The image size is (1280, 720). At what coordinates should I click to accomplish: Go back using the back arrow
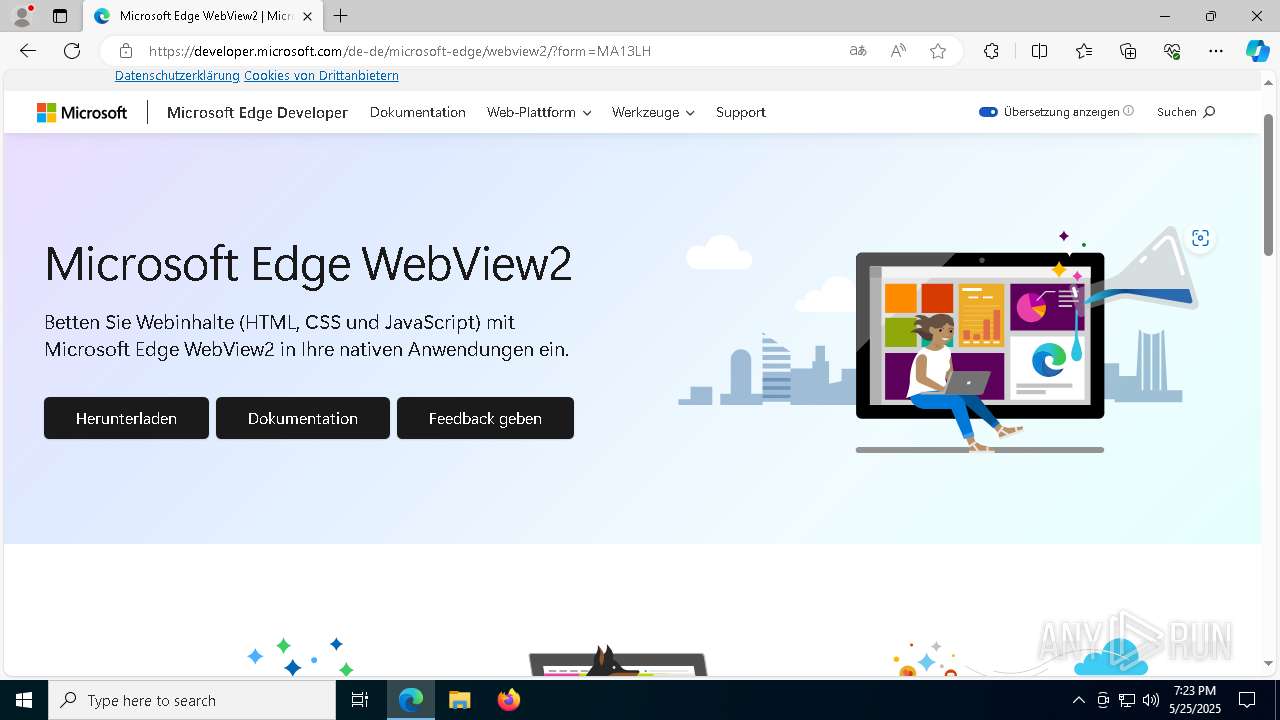point(28,51)
